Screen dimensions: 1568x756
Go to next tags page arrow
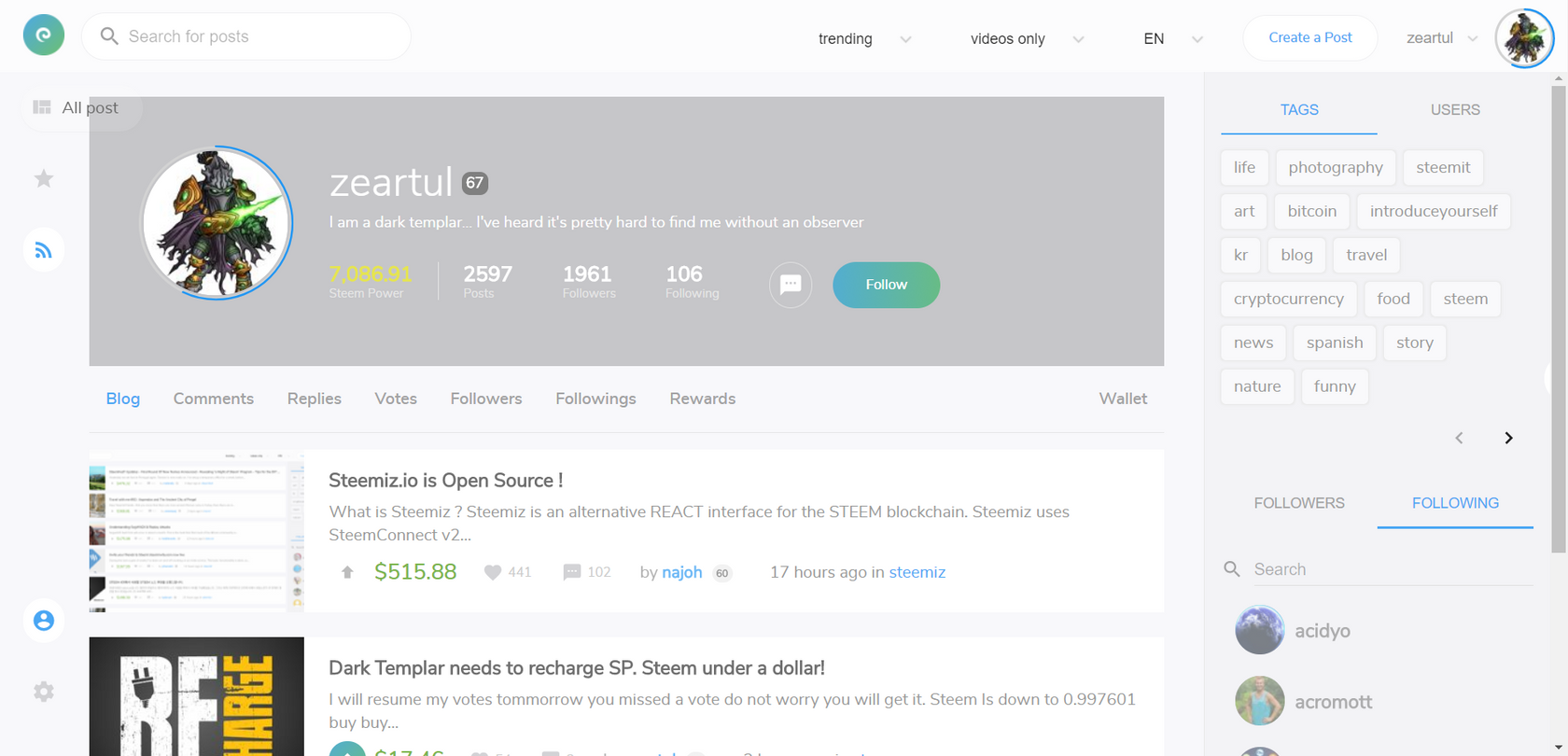point(1508,438)
